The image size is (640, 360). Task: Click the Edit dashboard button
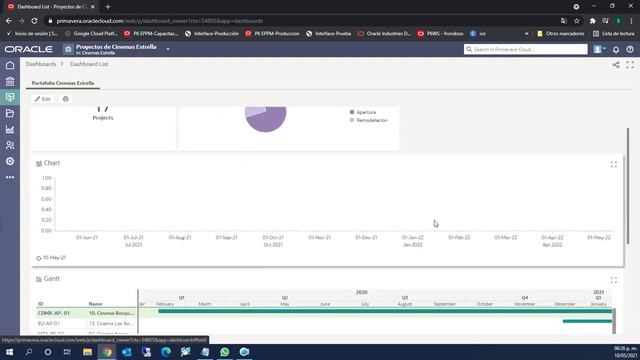click(x=42, y=99)
